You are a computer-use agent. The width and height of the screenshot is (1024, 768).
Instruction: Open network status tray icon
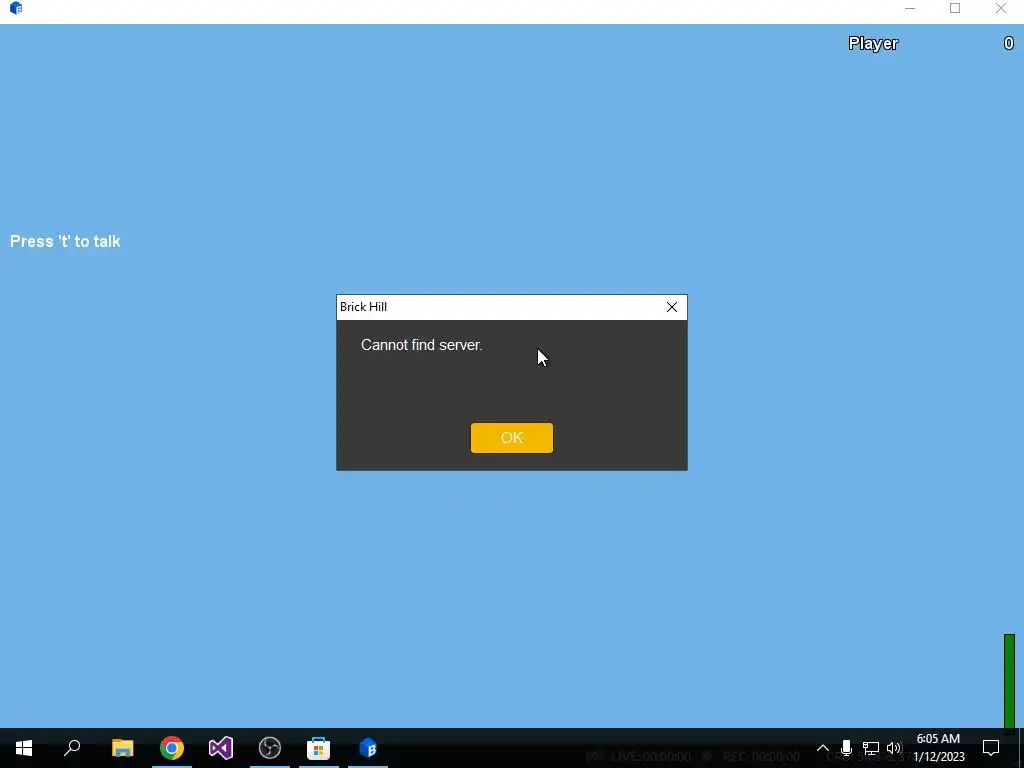pos(871,748)
